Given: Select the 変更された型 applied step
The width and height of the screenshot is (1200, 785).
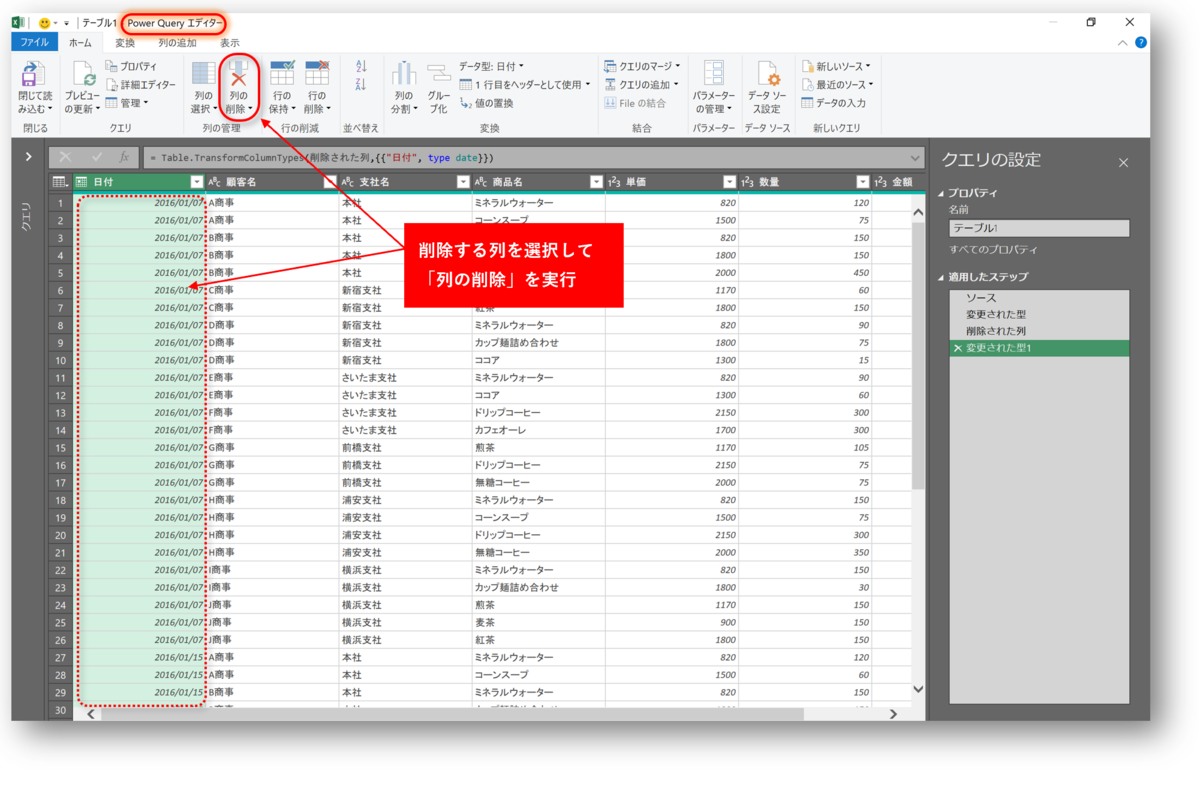Looking at the screenshot, I should [1039, 315].
